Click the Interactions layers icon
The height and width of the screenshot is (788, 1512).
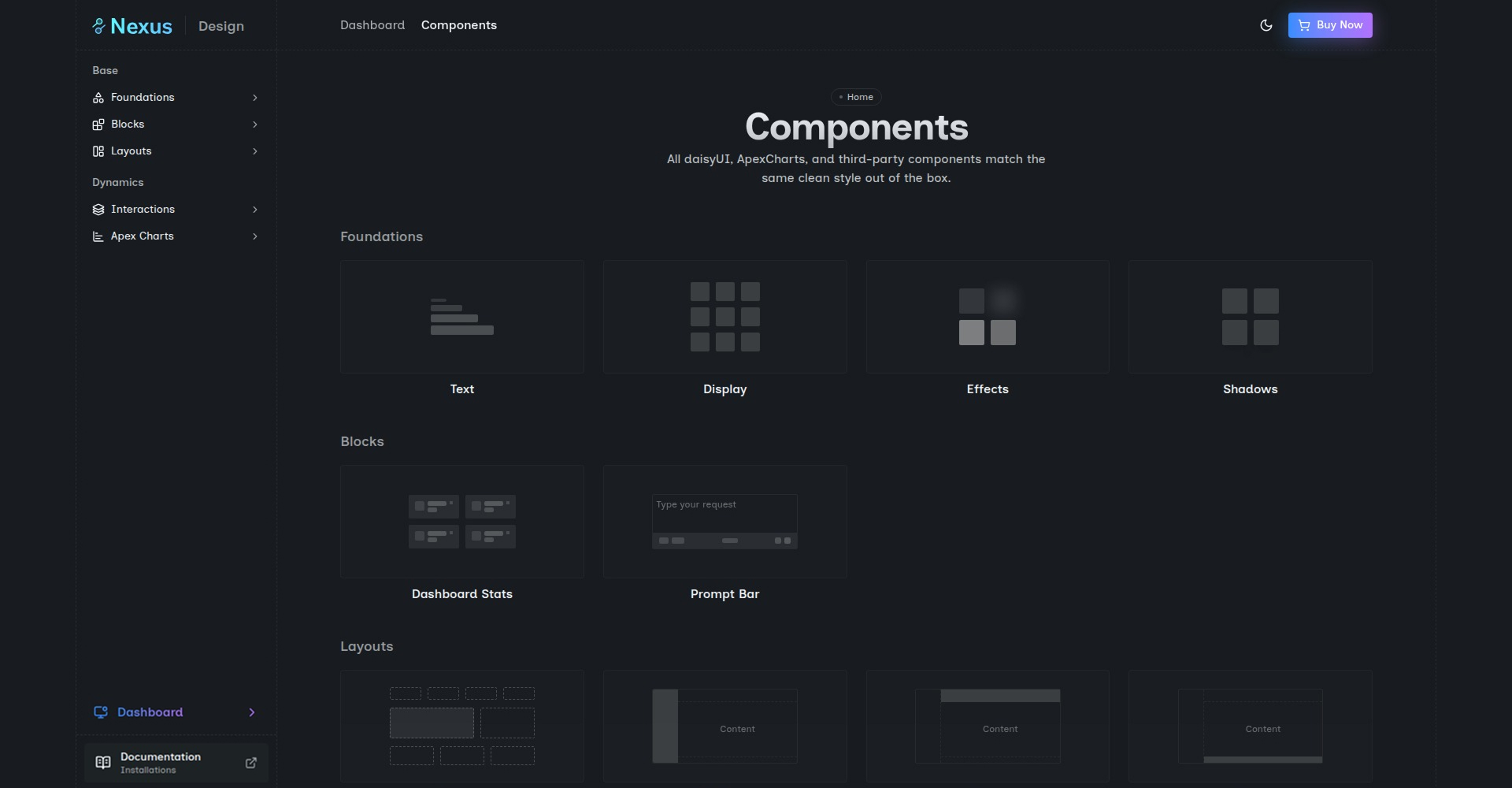98,210
